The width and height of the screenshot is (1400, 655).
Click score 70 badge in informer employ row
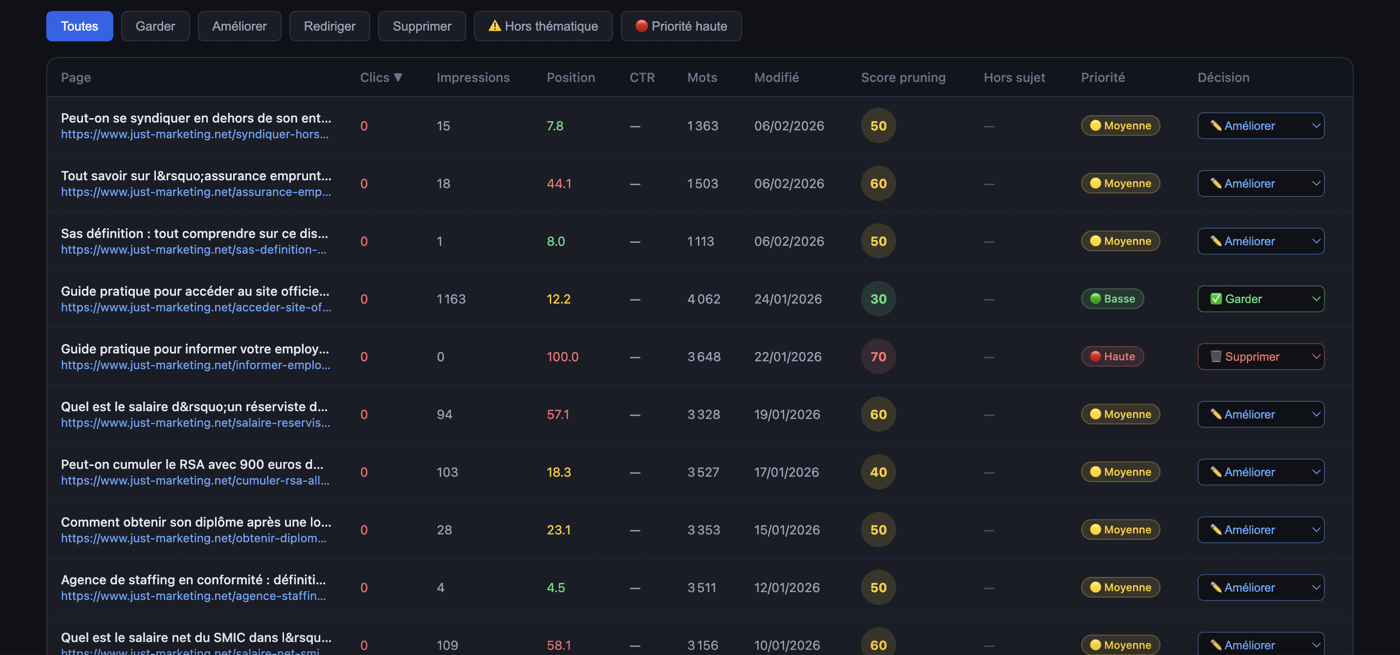point(878,357)
